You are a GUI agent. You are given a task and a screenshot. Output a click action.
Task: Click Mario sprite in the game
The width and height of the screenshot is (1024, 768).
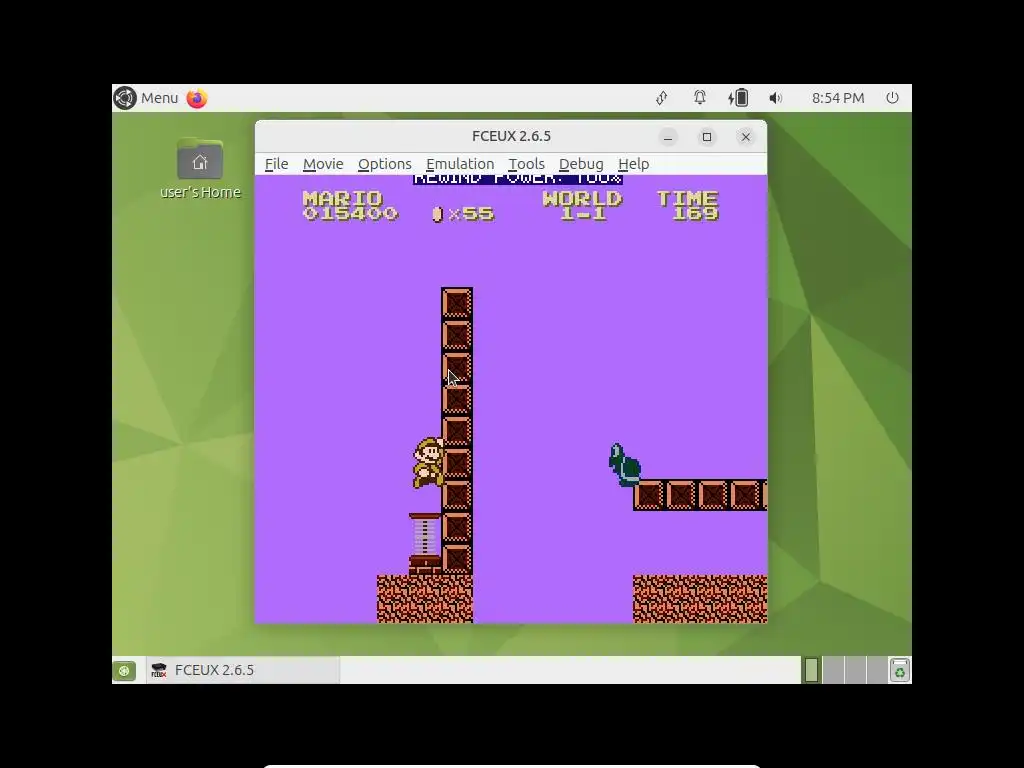[x=428, y=462]
